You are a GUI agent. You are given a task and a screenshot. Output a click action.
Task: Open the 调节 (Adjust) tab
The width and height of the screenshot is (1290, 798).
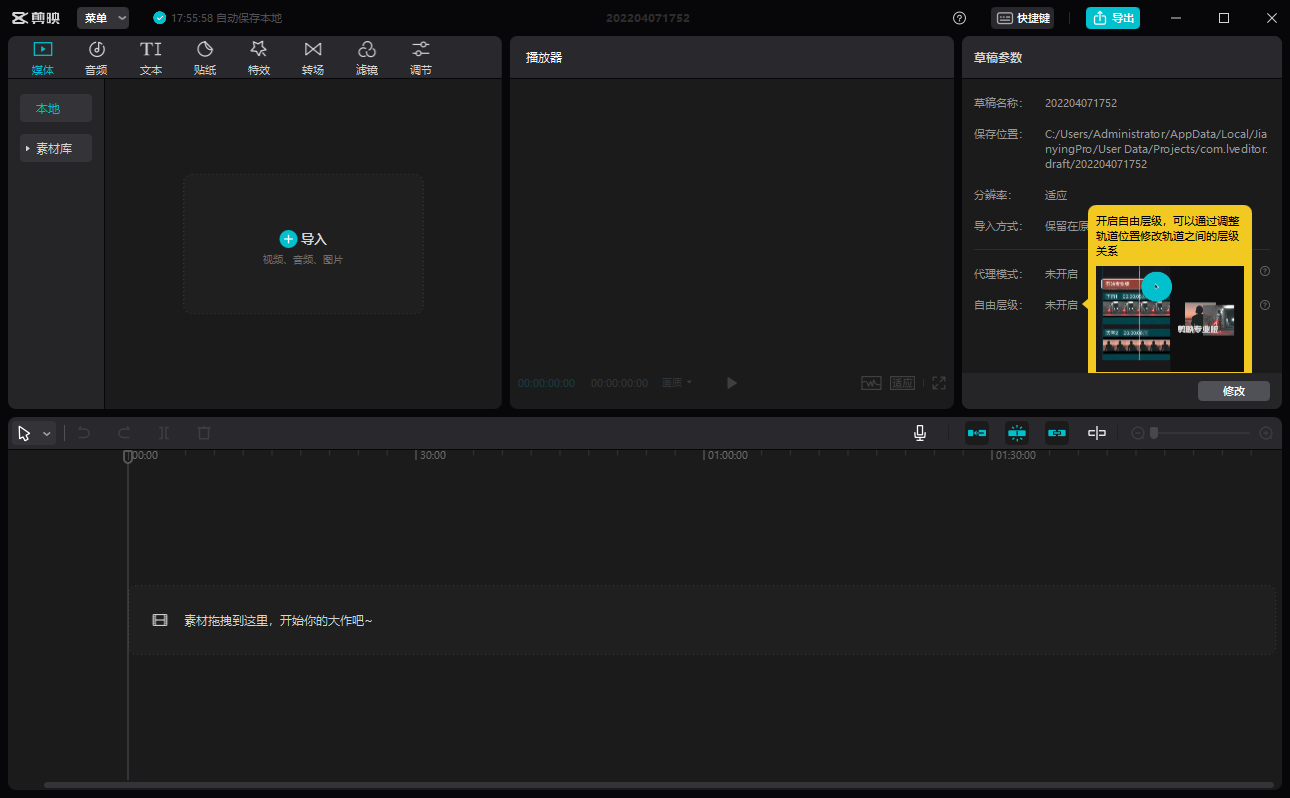pyautogui.click(x=421, y=58)
